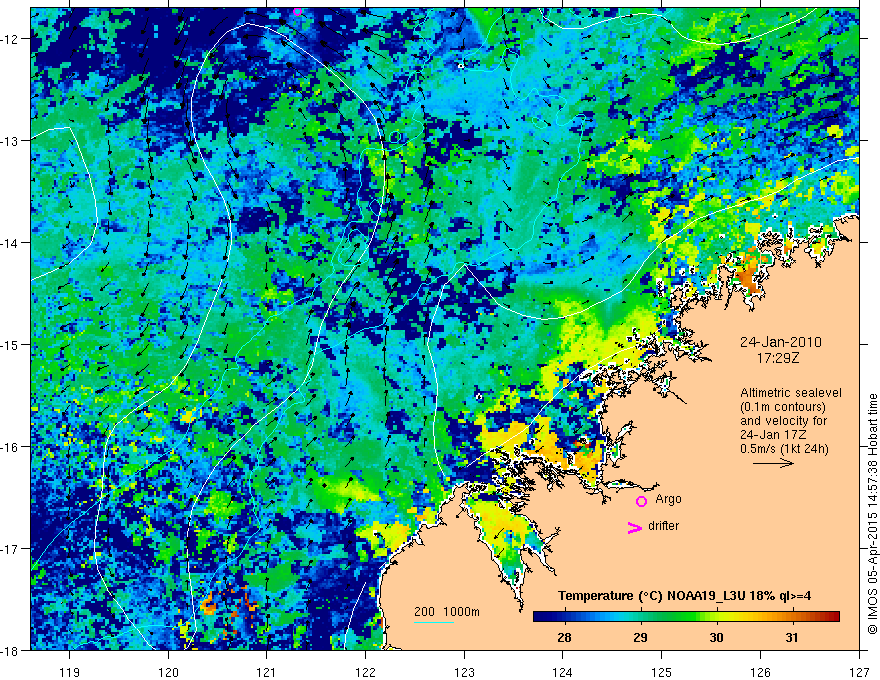
Task: Click longitude axis label '126'
Action: click(760, 673)
